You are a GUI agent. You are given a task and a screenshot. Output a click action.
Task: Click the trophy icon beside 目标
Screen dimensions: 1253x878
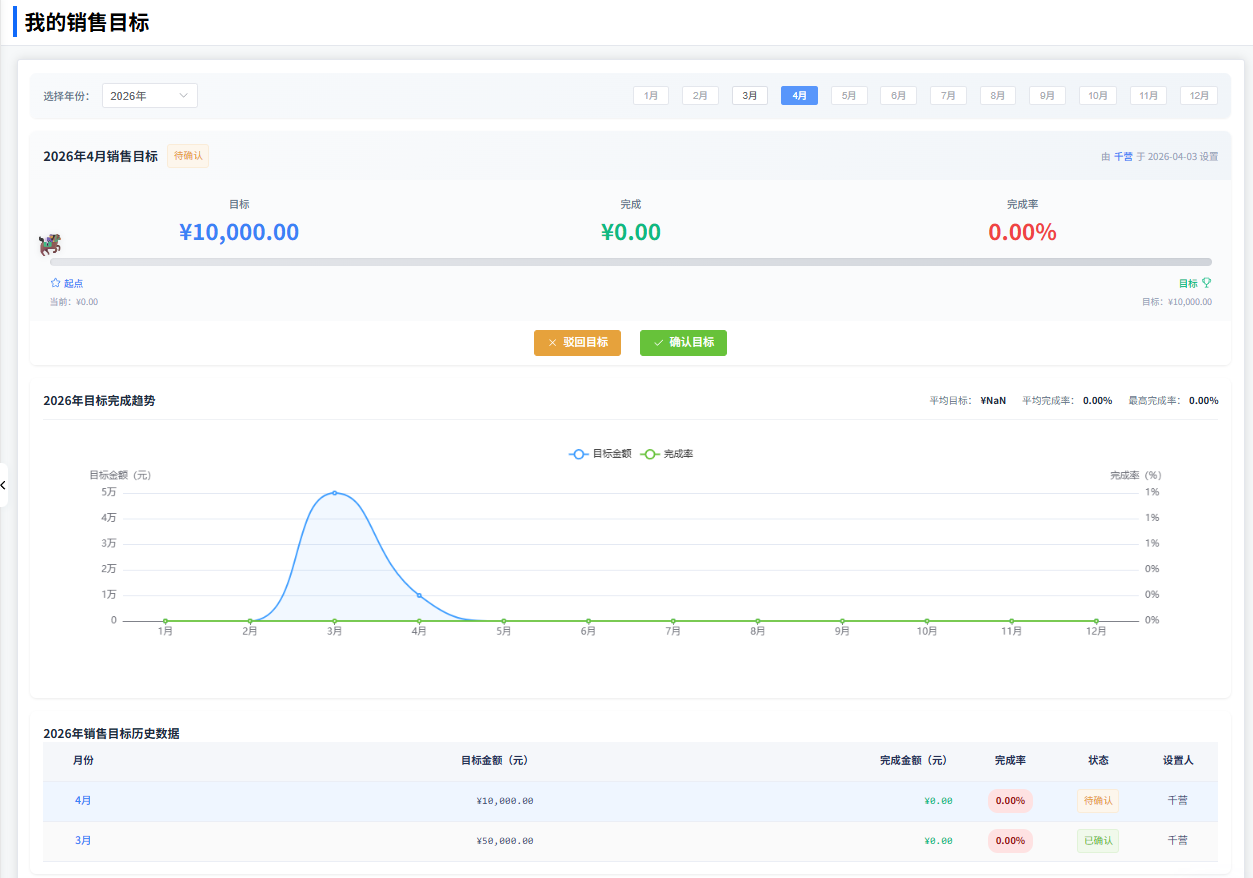(x=1206, y=283)
